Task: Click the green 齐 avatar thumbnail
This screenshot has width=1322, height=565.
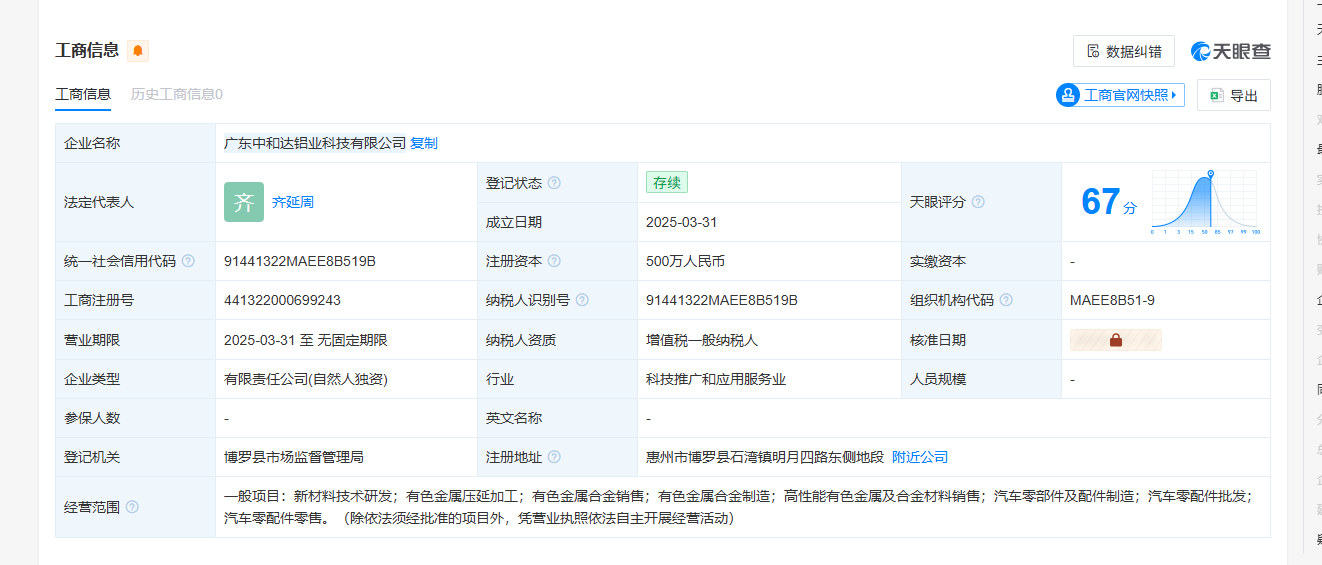Action: click(x=244, y=202)
